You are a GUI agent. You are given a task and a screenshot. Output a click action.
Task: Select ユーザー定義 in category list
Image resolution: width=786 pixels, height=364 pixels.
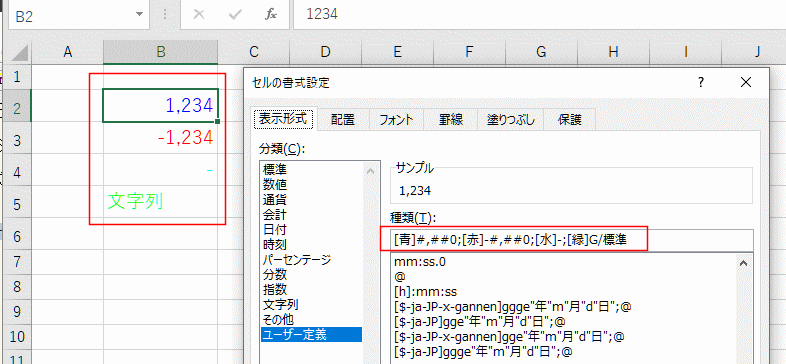click(x=311, y=334)
